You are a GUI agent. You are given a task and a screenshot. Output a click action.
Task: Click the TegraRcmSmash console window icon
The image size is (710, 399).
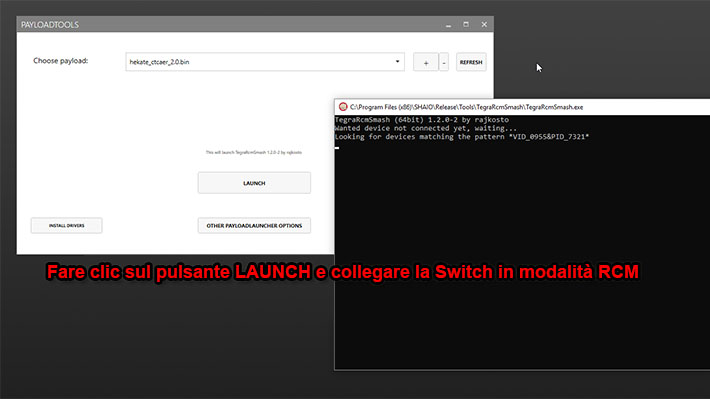[343, 107]
